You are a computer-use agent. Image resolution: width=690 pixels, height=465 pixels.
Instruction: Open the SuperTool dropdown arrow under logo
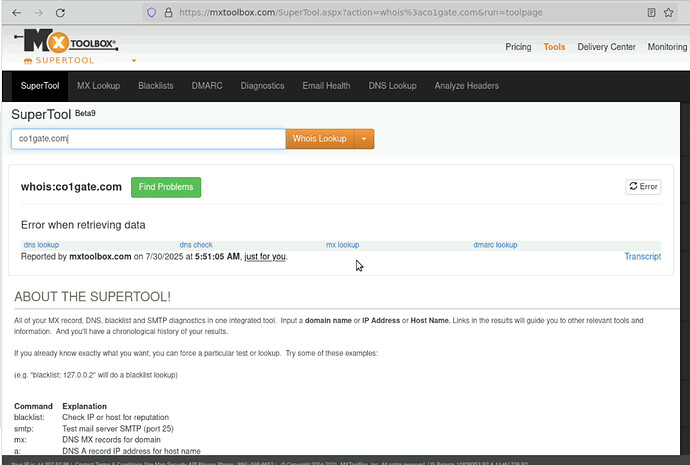click(x=134, y=60)
